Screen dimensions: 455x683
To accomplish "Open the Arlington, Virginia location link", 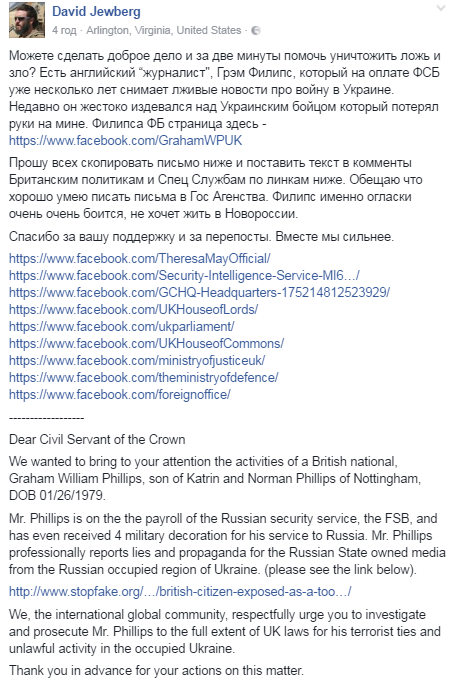I will tap(163, 30).
